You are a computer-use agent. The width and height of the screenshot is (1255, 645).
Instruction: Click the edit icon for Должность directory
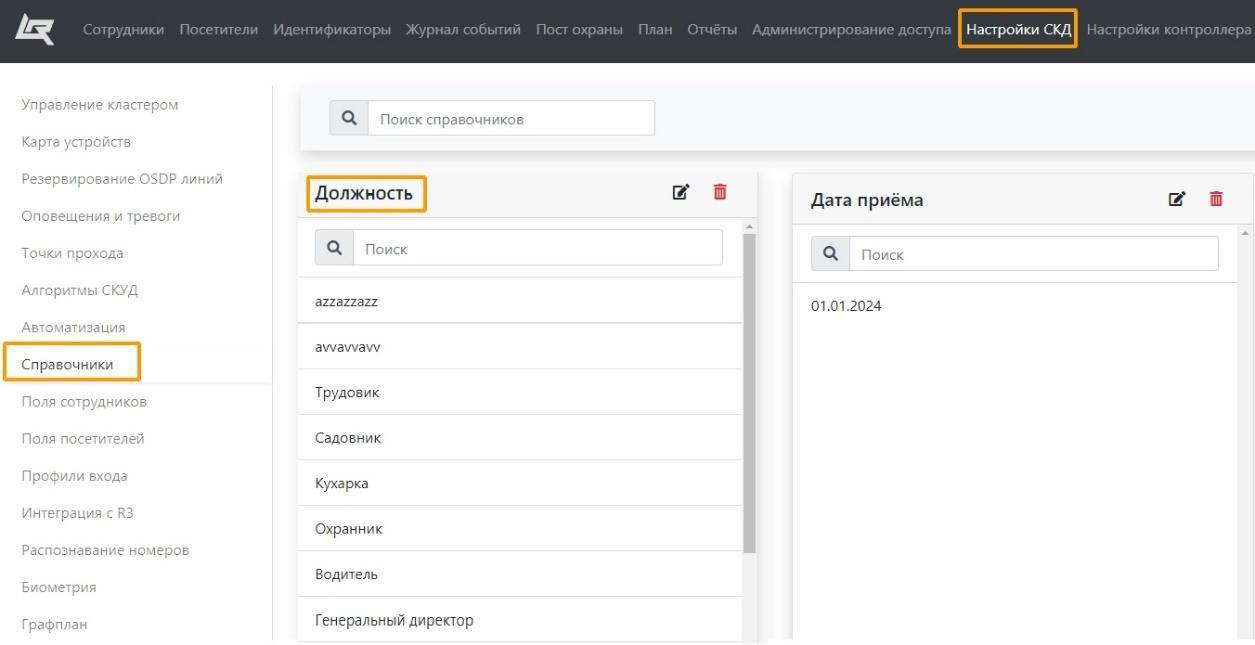pos(681,192)
